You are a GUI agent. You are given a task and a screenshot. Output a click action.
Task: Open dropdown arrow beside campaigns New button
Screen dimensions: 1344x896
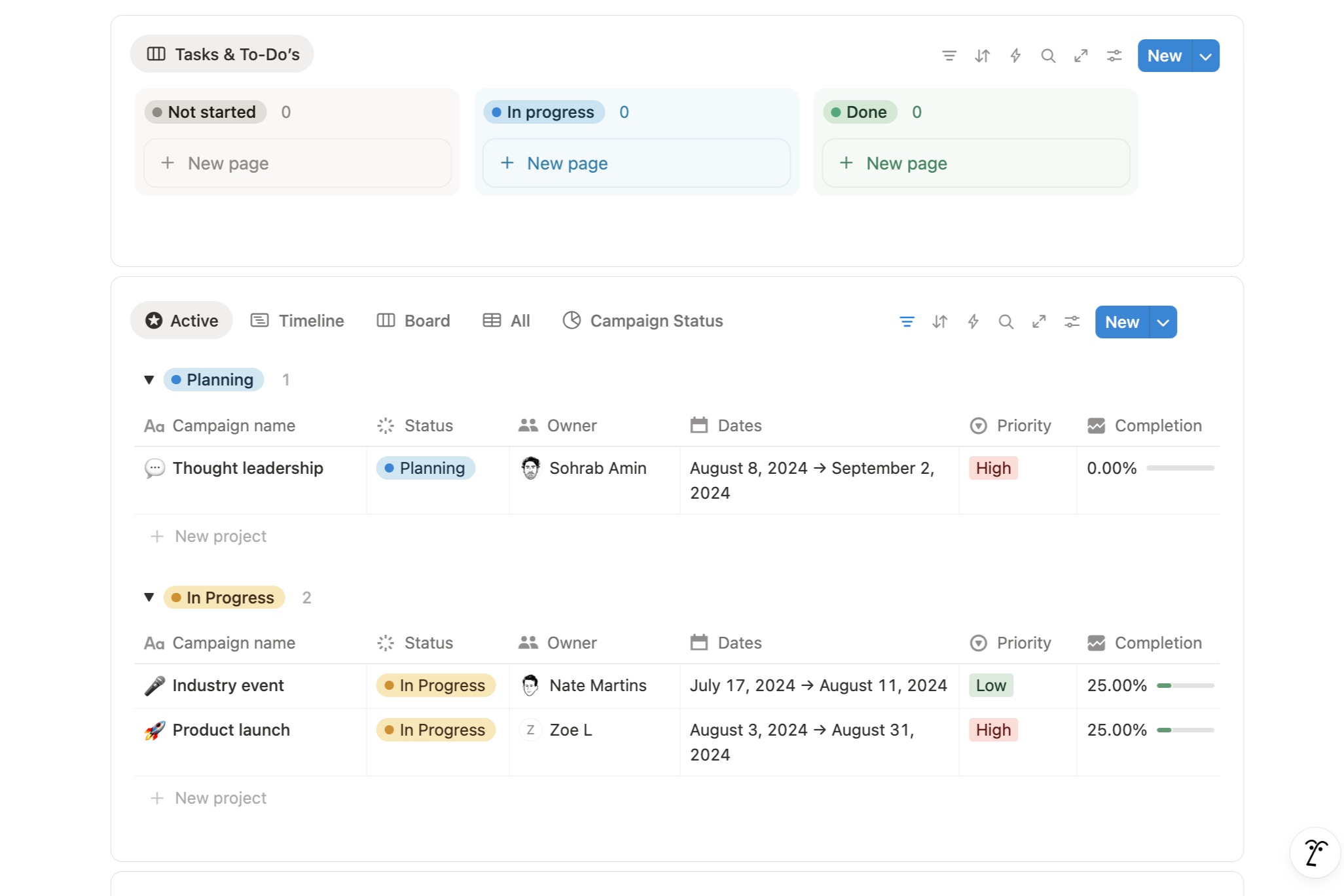[x=1163, y=322]
